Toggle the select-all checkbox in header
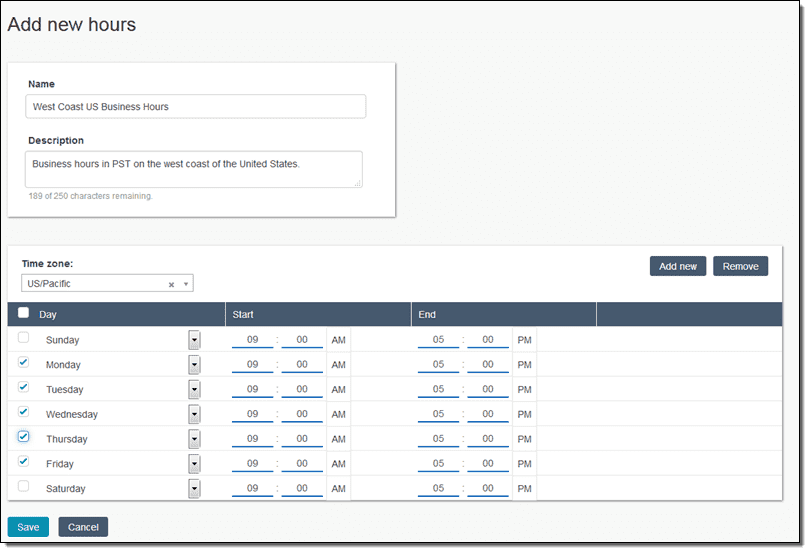This screenshot has height=553, width=810. tap(24, 313)
